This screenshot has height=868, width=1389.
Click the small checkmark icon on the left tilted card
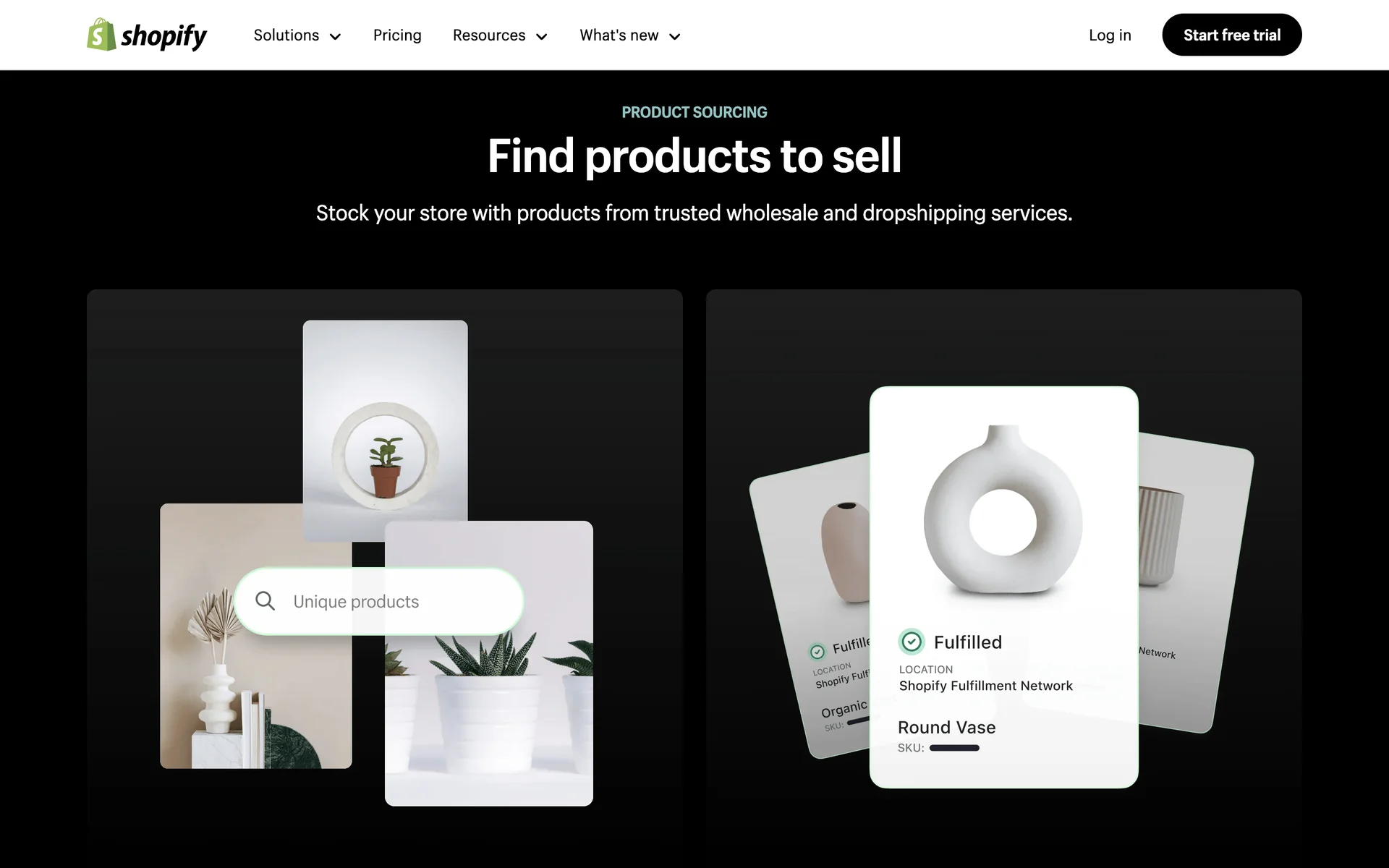click(x=817, y=652)
